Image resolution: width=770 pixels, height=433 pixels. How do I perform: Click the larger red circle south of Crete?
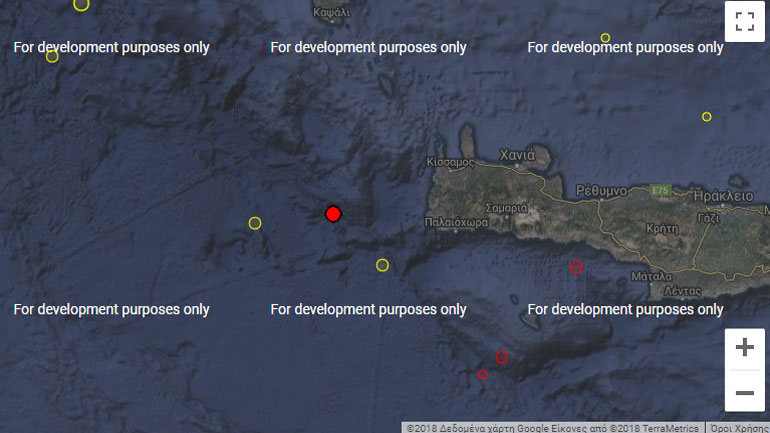pyautogui.click(x=502, y=357)
